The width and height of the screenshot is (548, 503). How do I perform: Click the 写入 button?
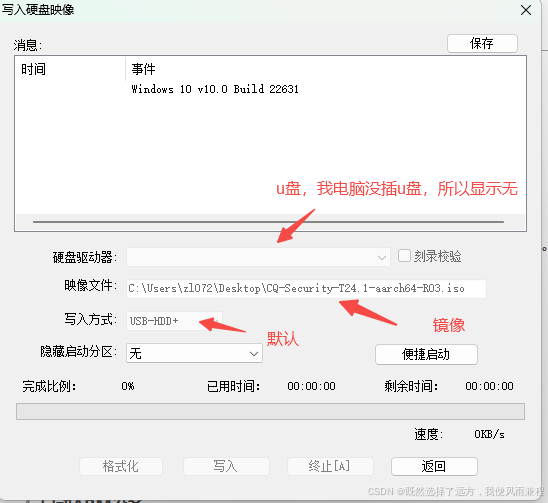(x=226, y=466)
